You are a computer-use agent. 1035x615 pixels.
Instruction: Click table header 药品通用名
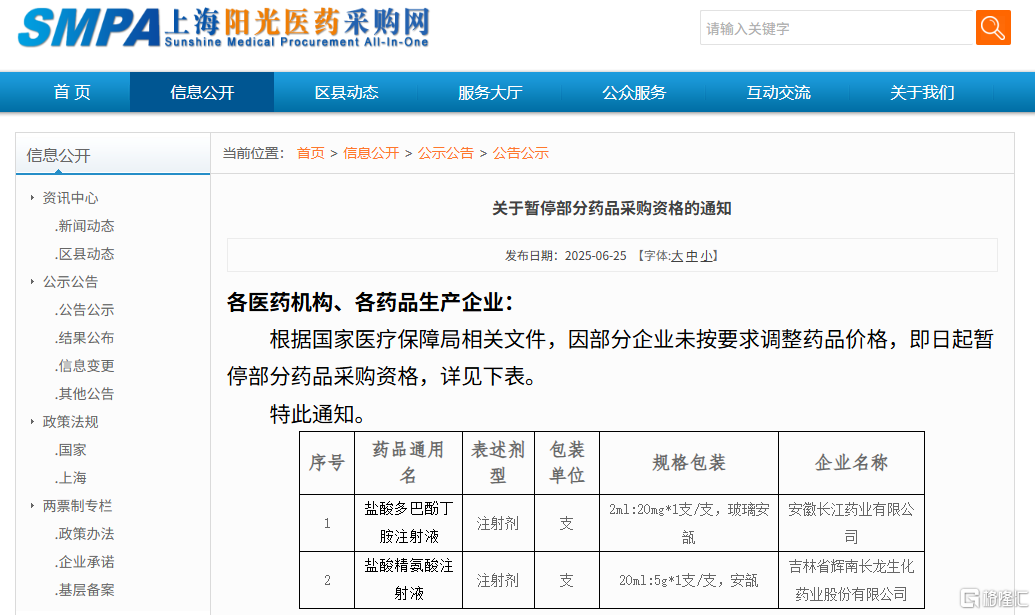point(409,463)
